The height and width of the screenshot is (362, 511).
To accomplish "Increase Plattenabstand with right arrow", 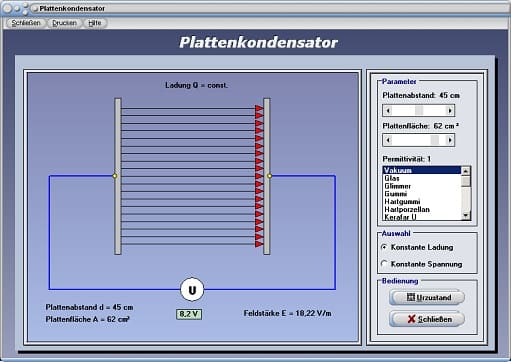I will (x=450, y=111).
